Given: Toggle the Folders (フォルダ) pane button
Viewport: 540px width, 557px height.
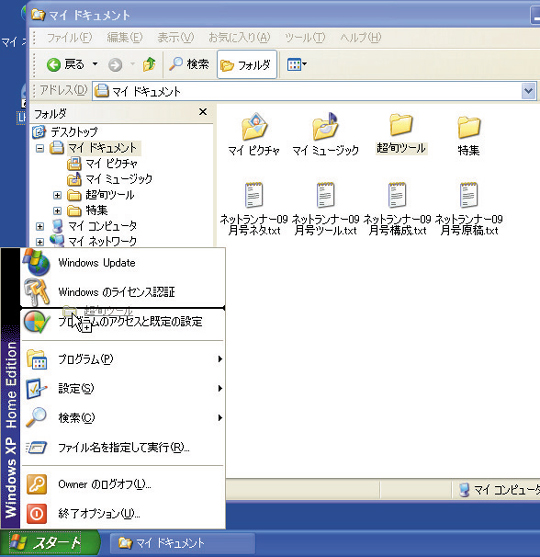Looking at the screenshot, I should [x=247, y=65].
